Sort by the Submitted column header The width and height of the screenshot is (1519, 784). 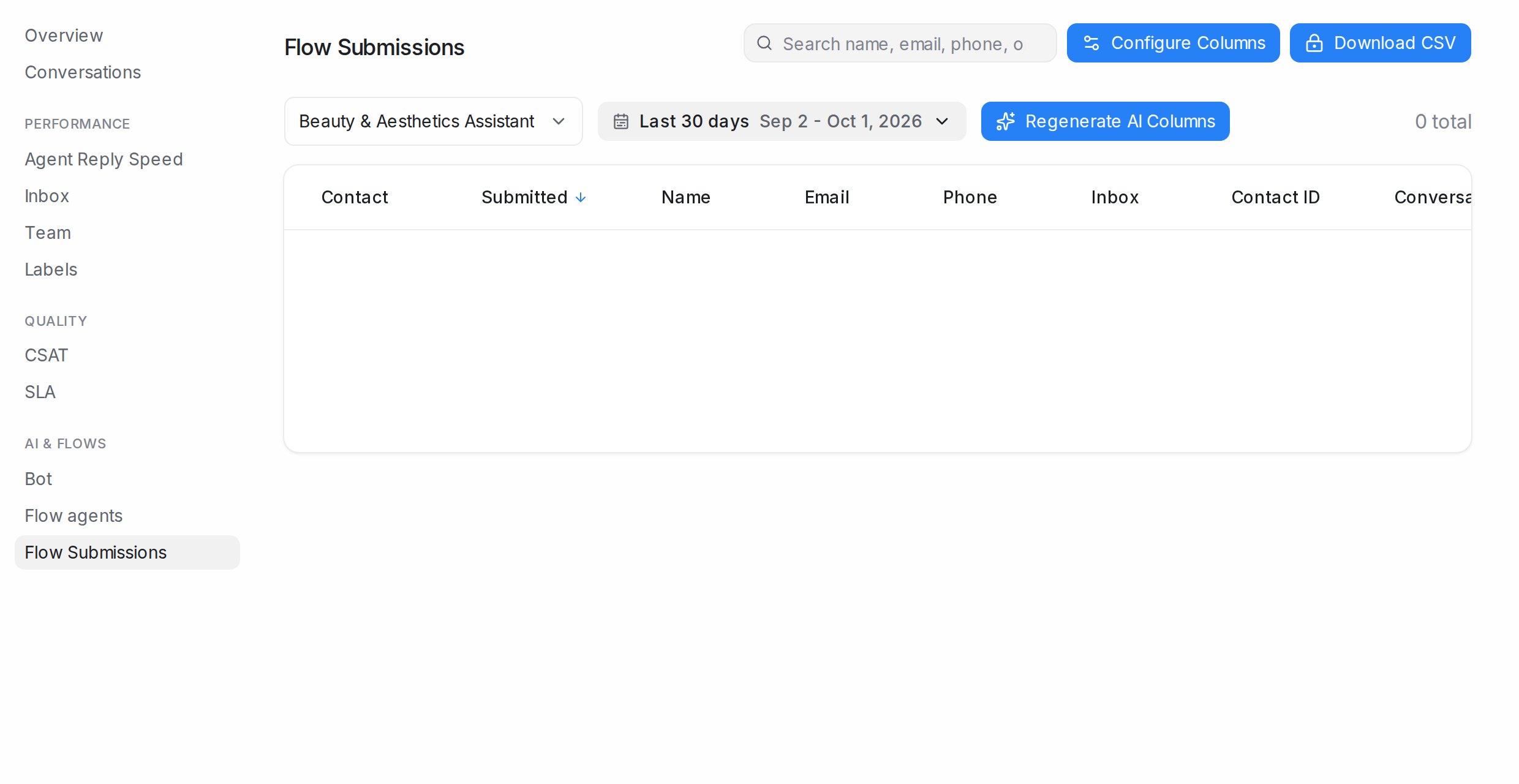(x=524, y=197)
